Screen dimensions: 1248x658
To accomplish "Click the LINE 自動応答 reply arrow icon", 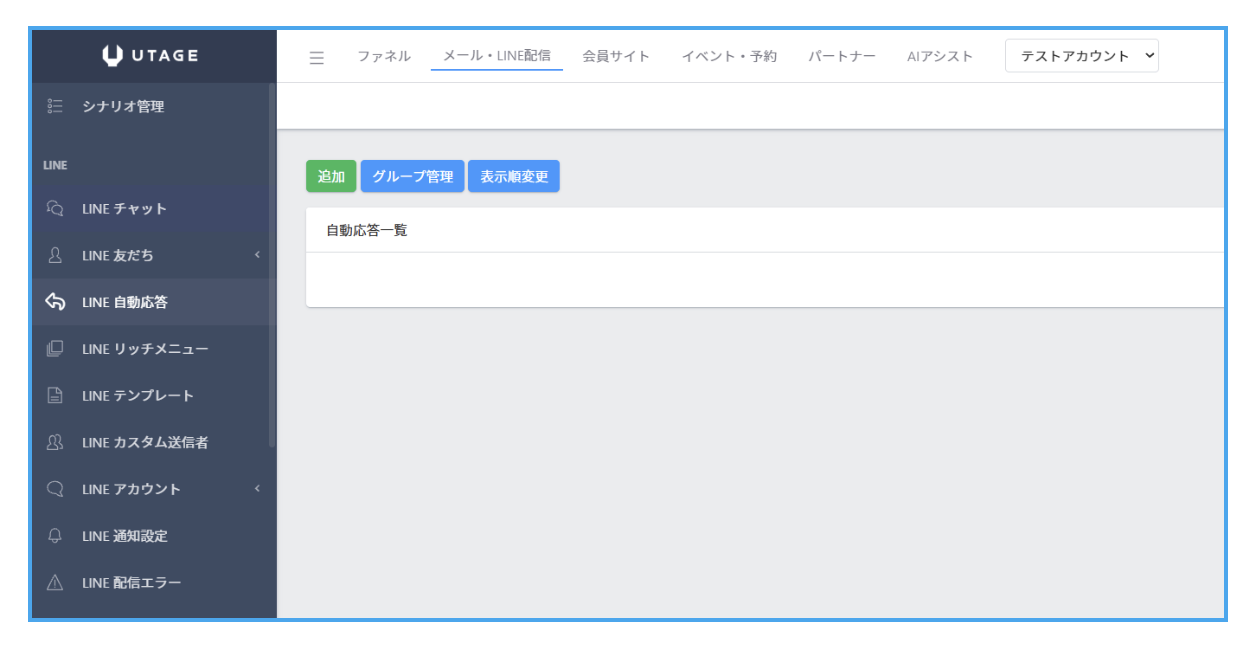I will click(56, 302).
